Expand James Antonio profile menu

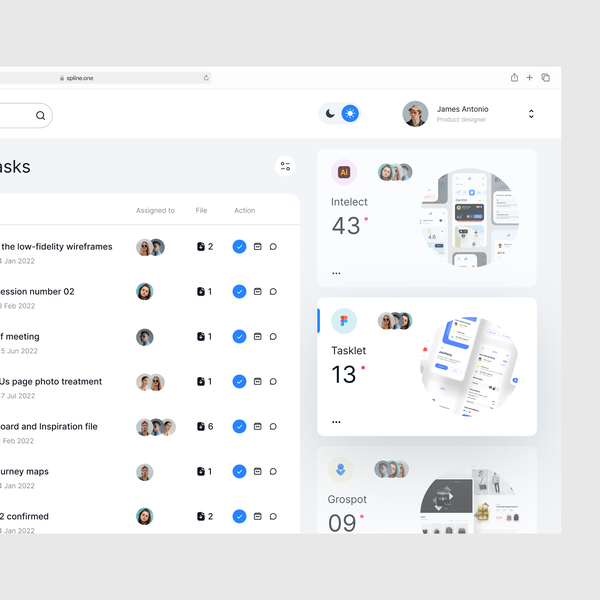click(531, 114)
